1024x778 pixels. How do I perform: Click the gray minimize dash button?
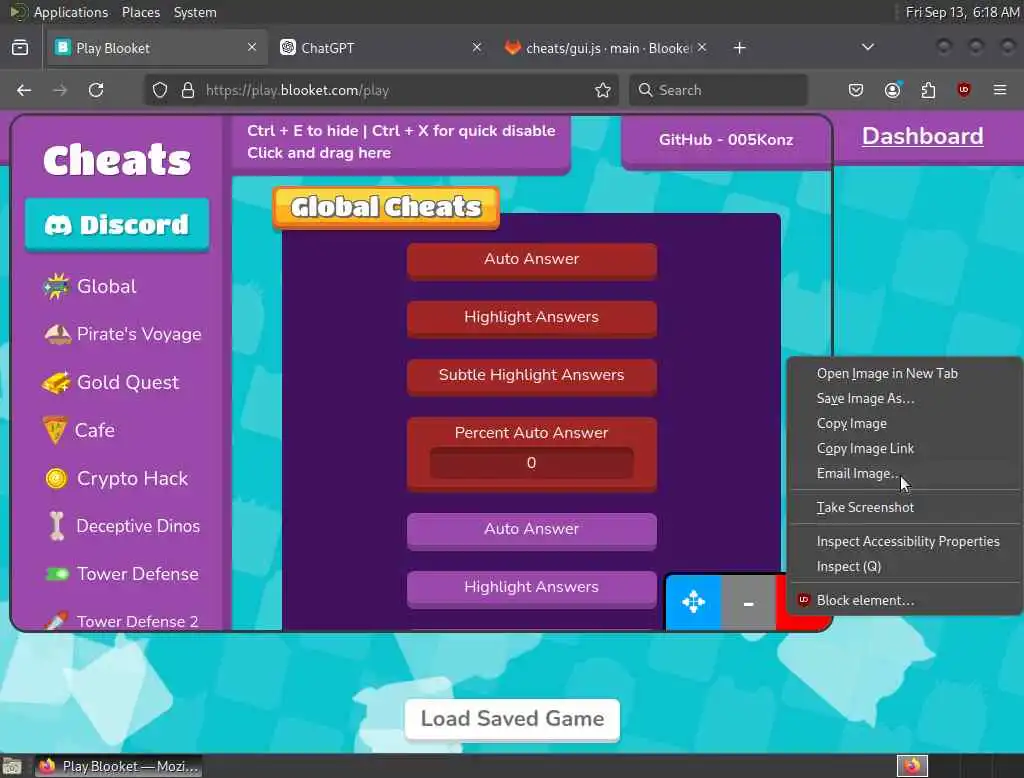point(748,602)
